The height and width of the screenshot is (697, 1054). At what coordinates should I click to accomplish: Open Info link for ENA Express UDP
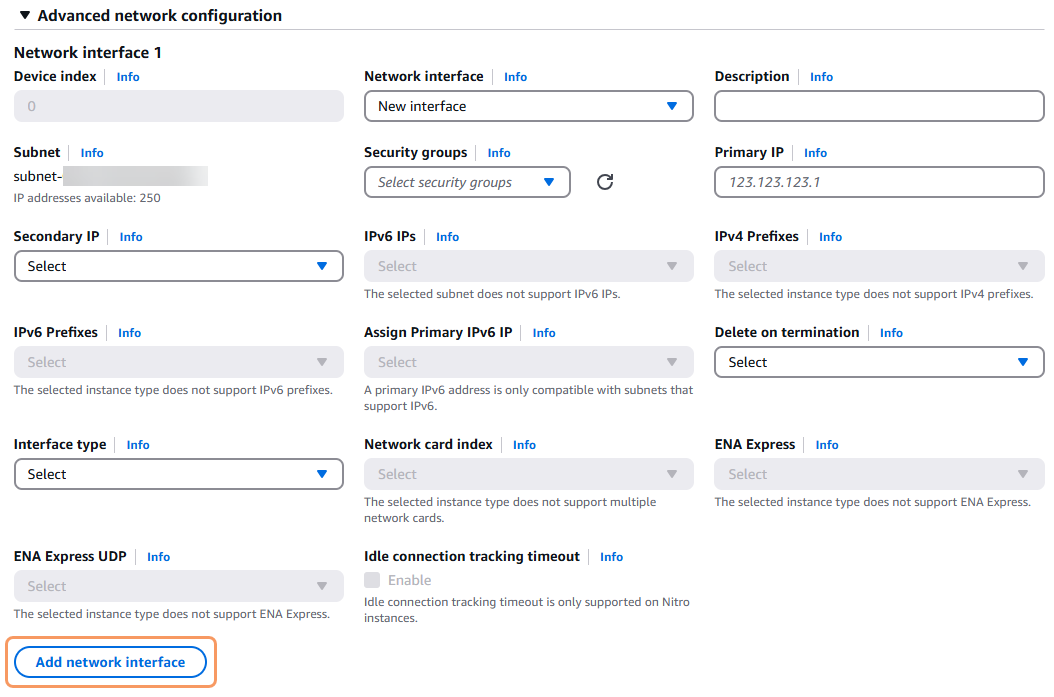coord(158,557)
